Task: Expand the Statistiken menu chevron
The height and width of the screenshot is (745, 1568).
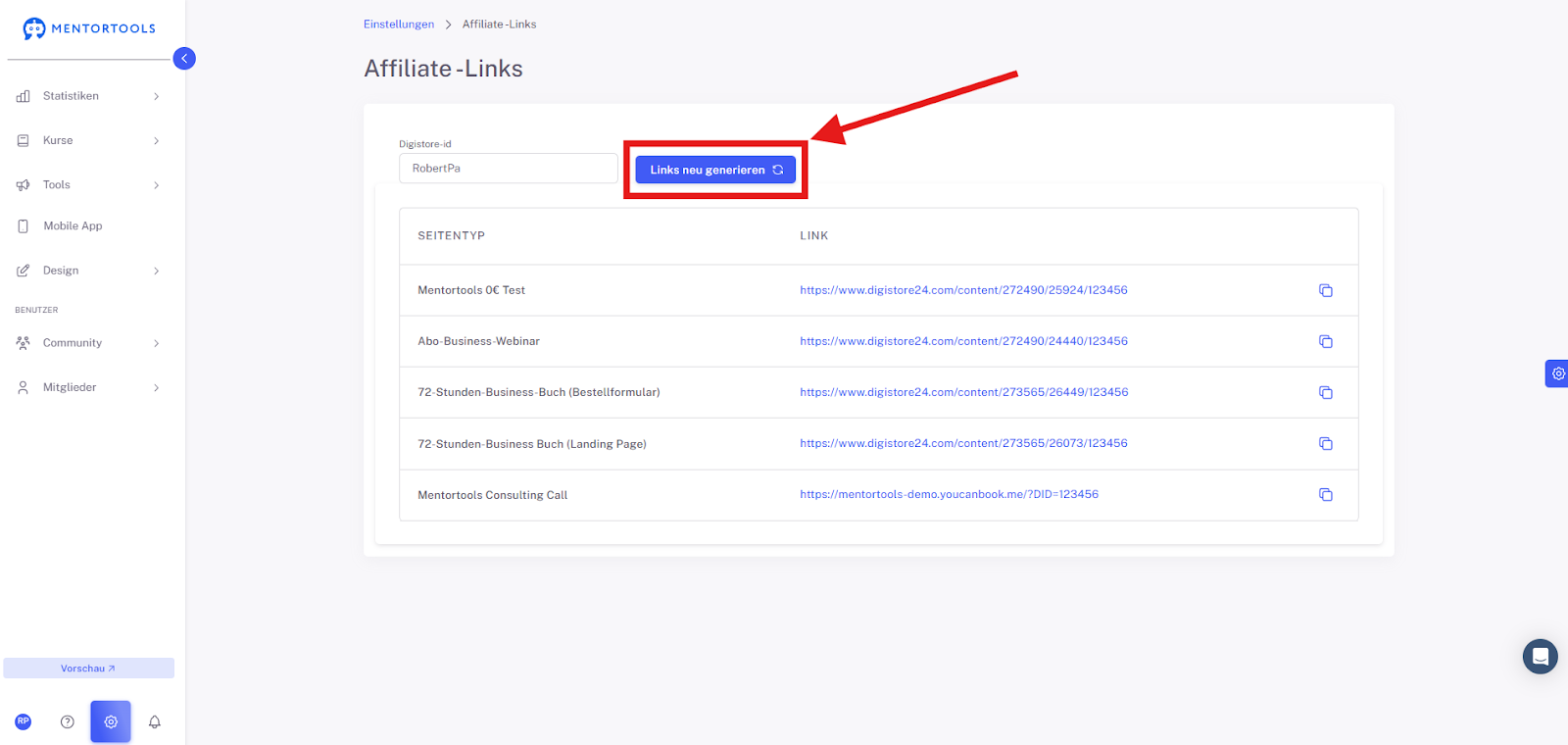Action: [x=156, y=96]
